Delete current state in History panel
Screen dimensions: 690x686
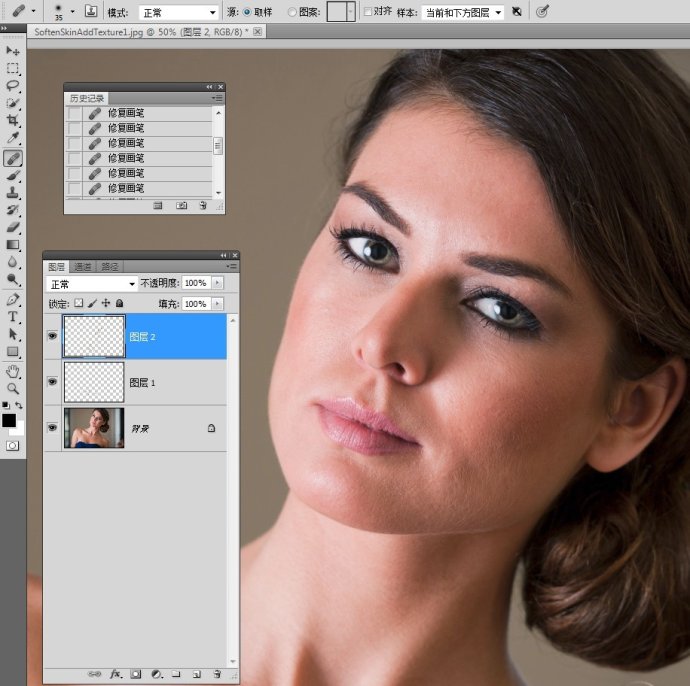pyautogui.click(x=203, y=205)
